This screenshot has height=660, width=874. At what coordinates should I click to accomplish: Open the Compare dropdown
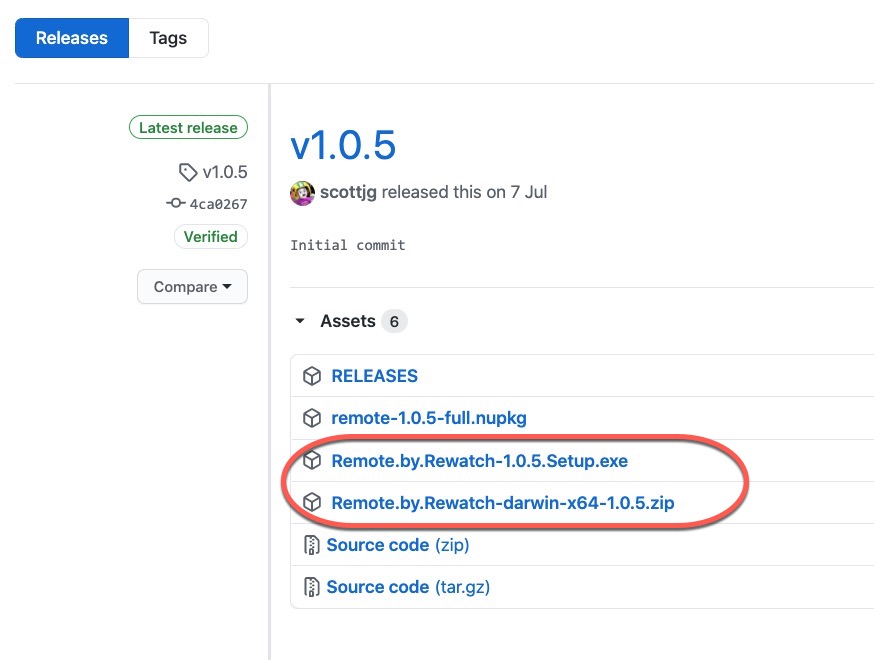tap(192, 287)
